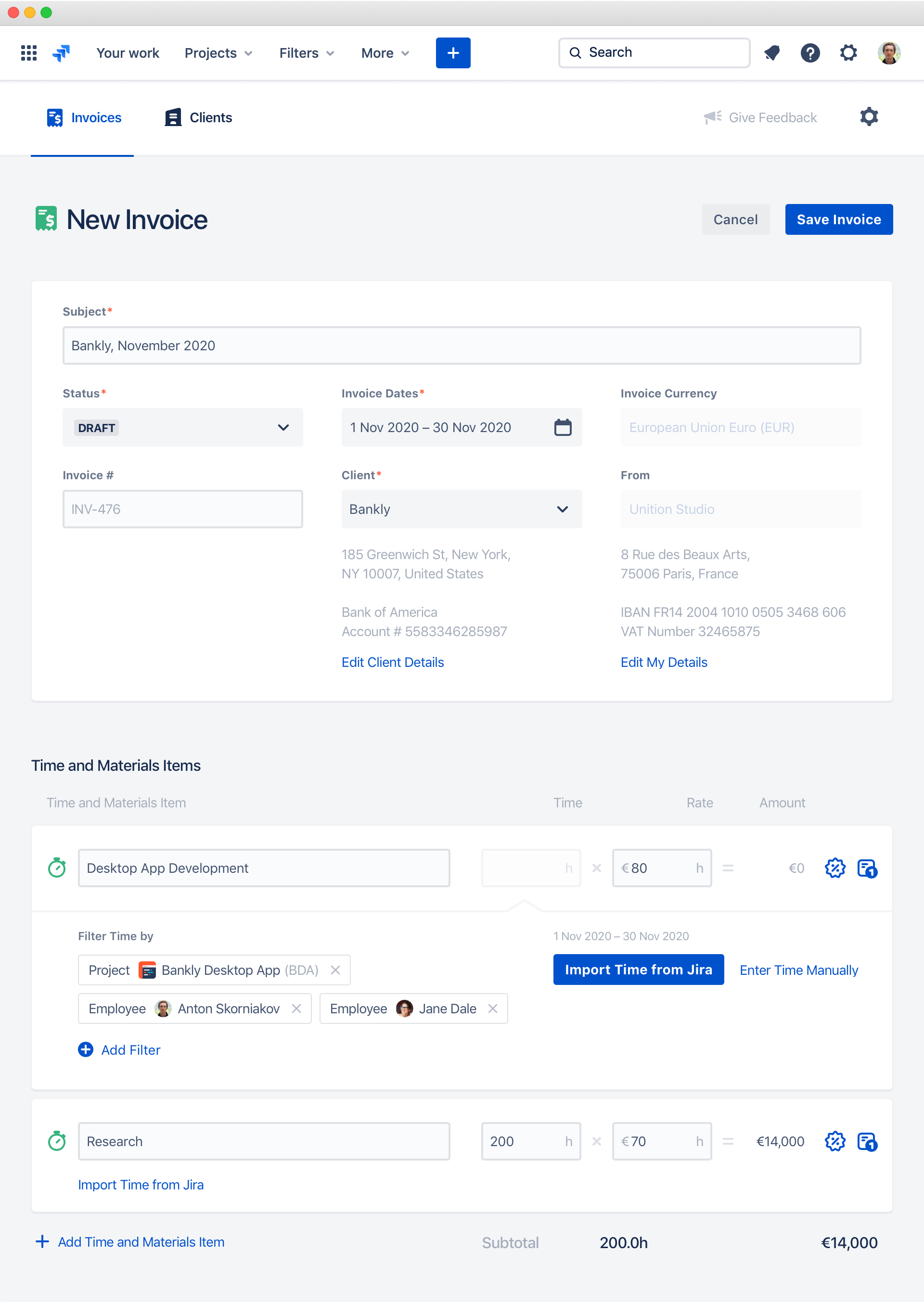Open the app switcher grid icon
The image size is (924, 1302).
click(x=28, y=53)
